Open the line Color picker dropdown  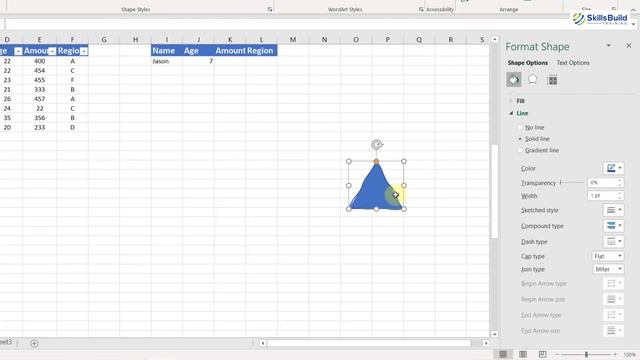pyautogui.click(x=613, y=168)
